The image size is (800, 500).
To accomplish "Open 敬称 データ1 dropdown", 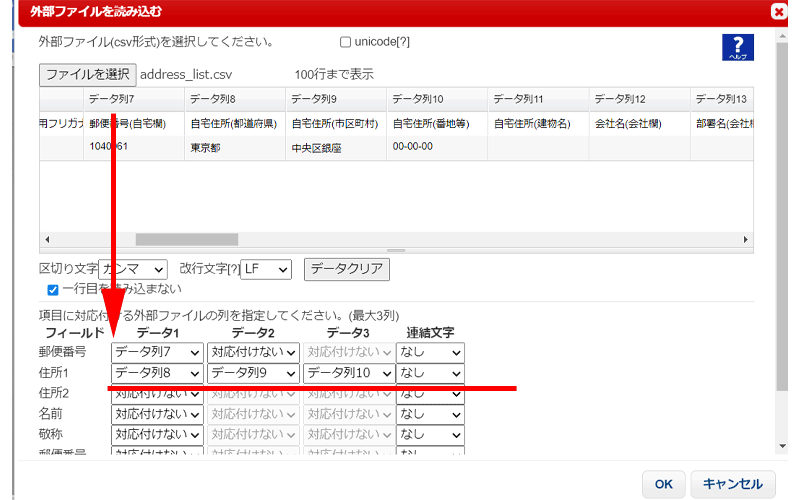I will click(x=157, y=435).
